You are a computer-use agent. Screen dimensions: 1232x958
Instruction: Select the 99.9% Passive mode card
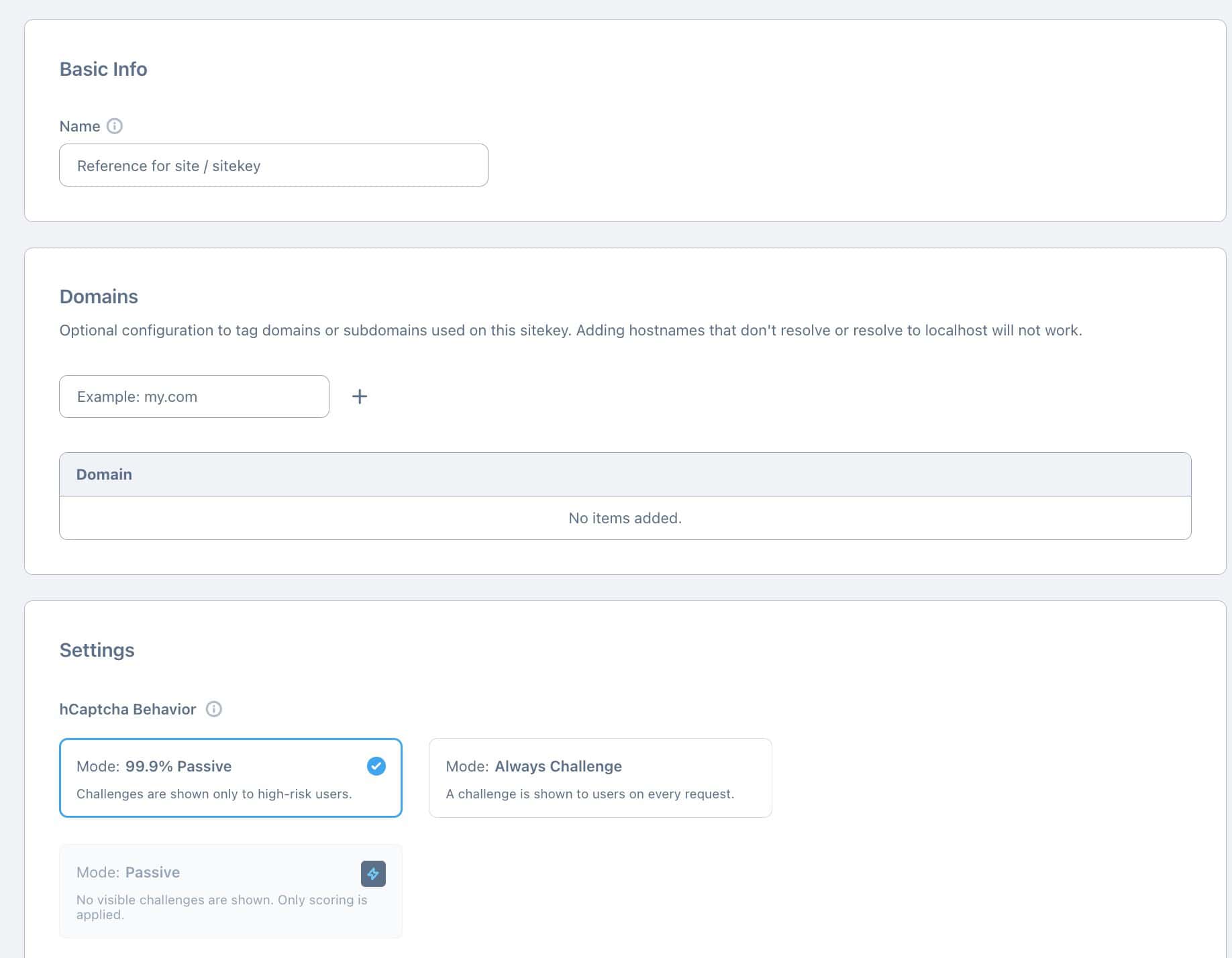201,778
